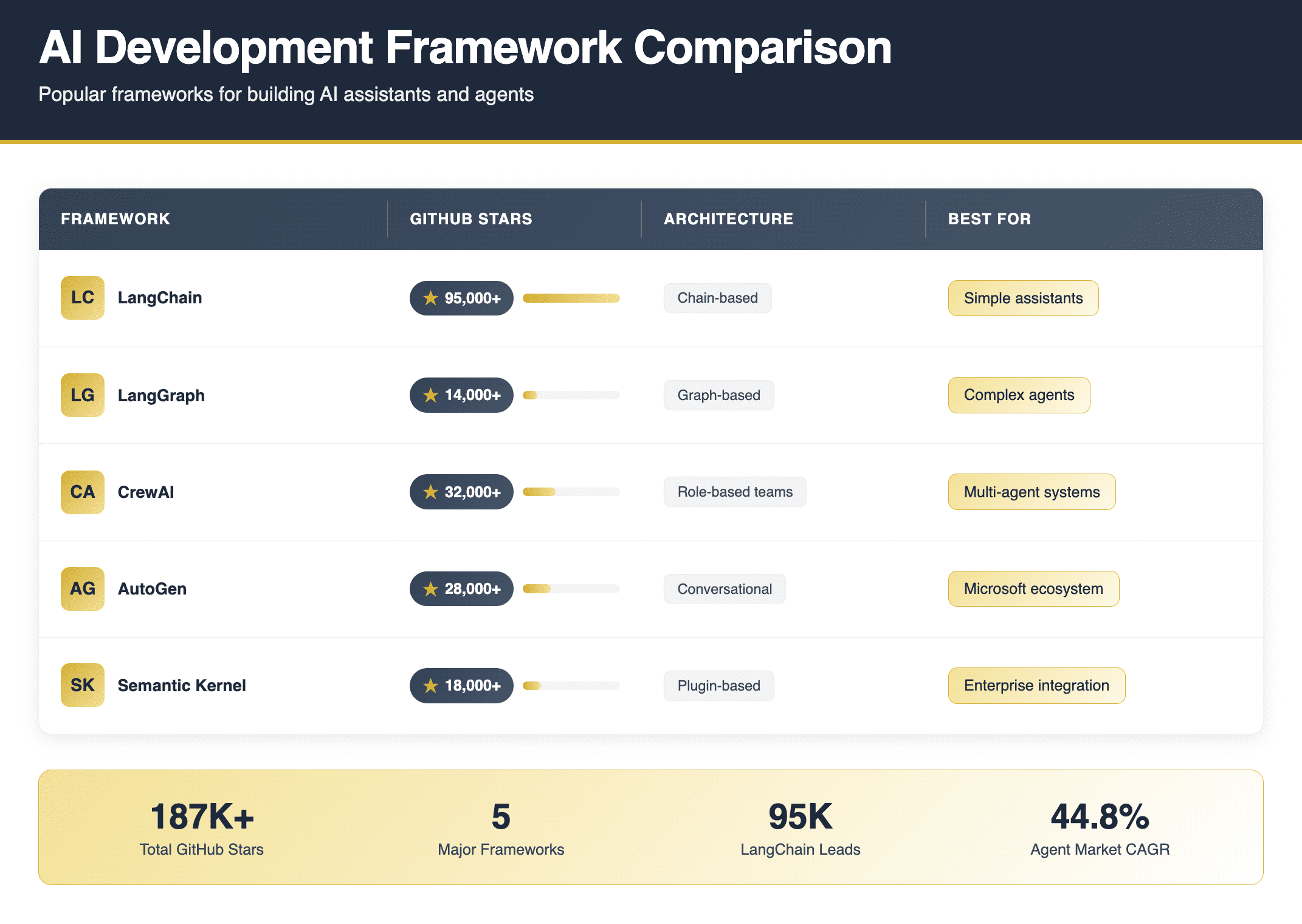Image resolution: width=1302 pixels, height=924 pixels.
Task: Click the star icon beside 32,000+
Action: point(430,492)
